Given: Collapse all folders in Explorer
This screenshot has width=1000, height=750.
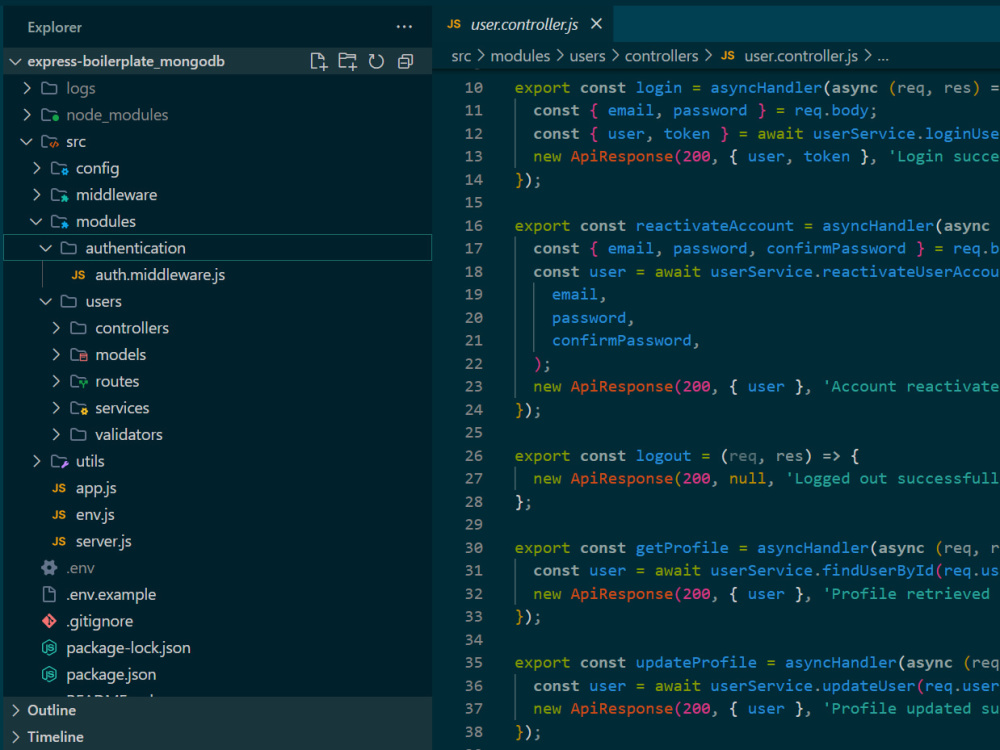Looking at the screenshot, I should 406,61.
